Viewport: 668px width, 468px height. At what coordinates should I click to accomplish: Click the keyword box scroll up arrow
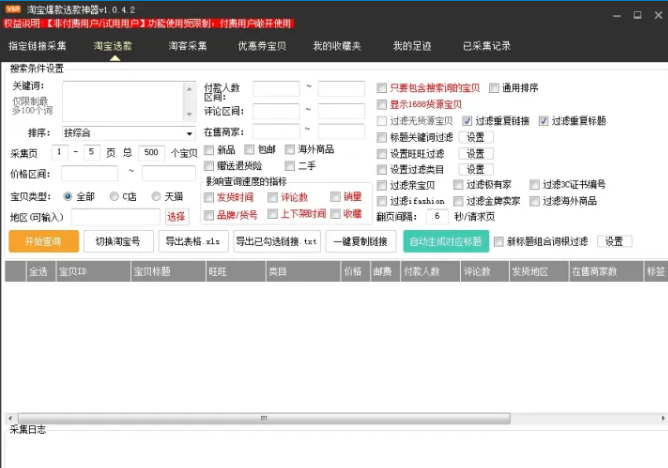(x=190, y=89)
